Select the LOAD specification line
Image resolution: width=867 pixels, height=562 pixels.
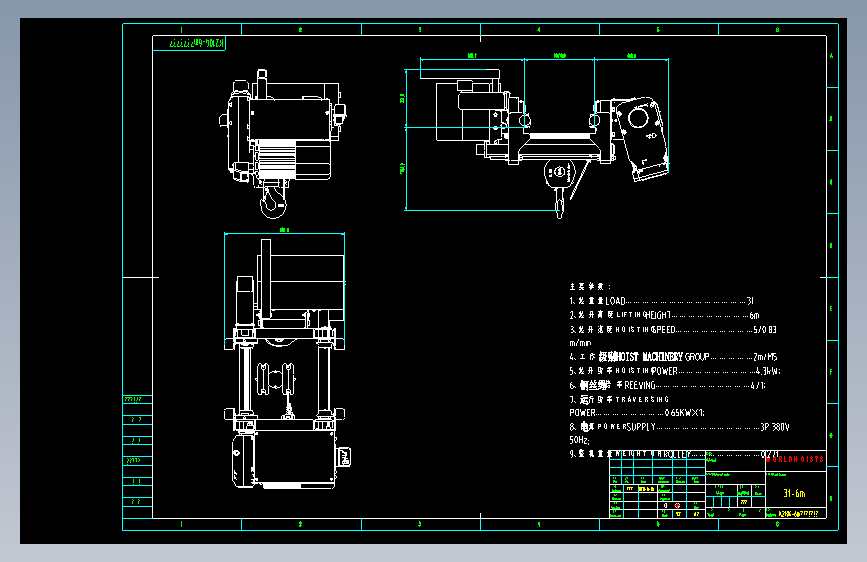pyautogui.click(x=661, y=301)
